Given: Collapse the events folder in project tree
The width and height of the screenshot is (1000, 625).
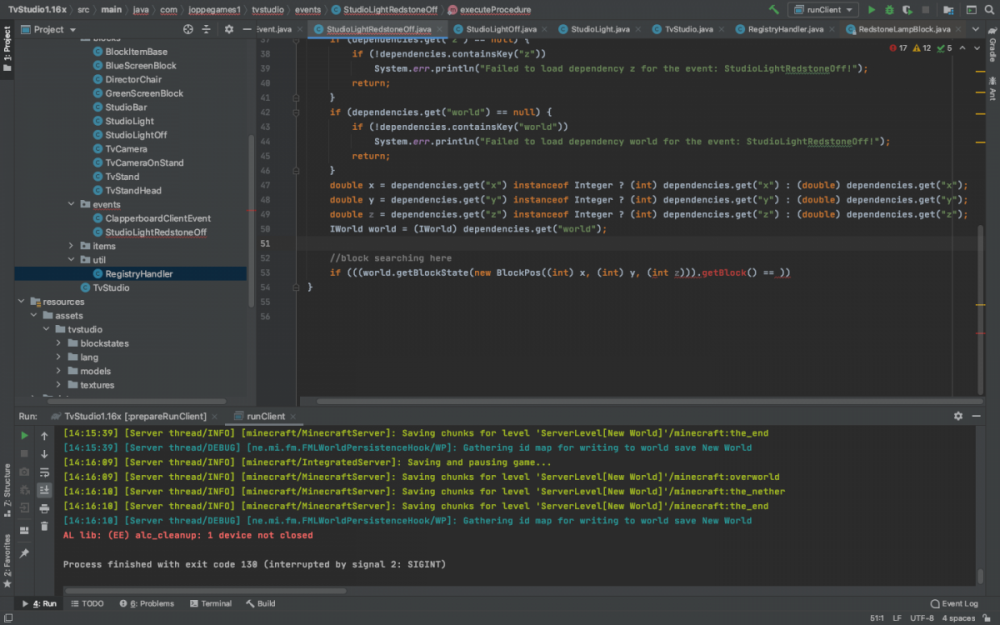Looking at the screenshot, I should [x=71, y=204].
